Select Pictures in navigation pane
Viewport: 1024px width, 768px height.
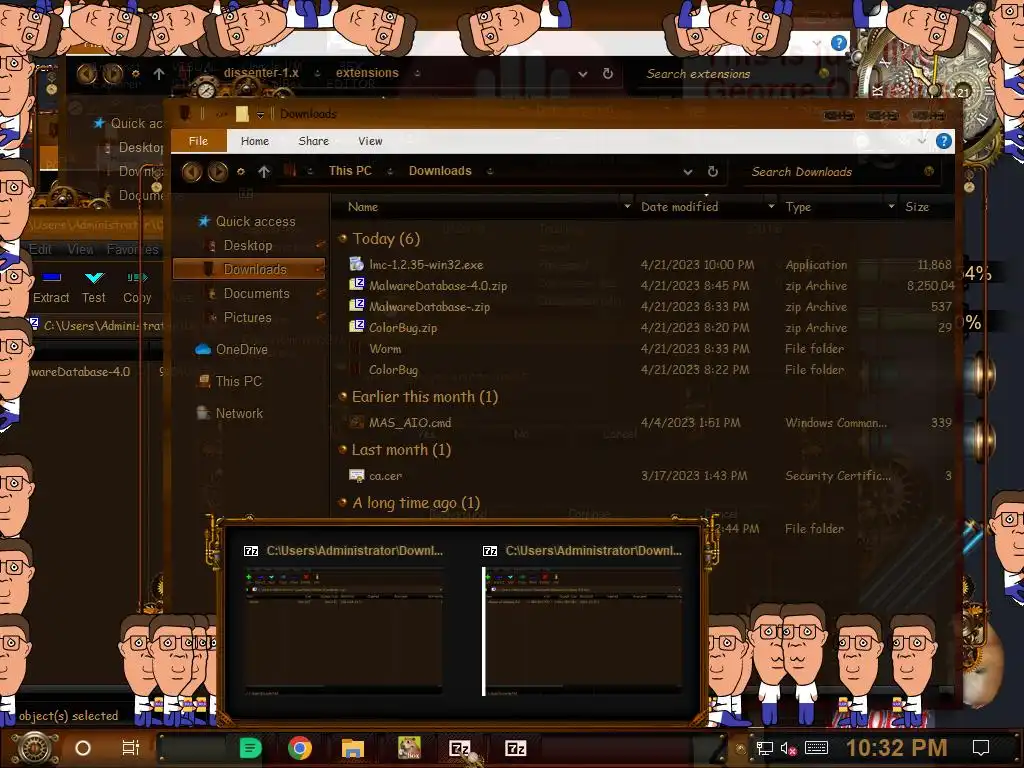click(x=247, y=317)
